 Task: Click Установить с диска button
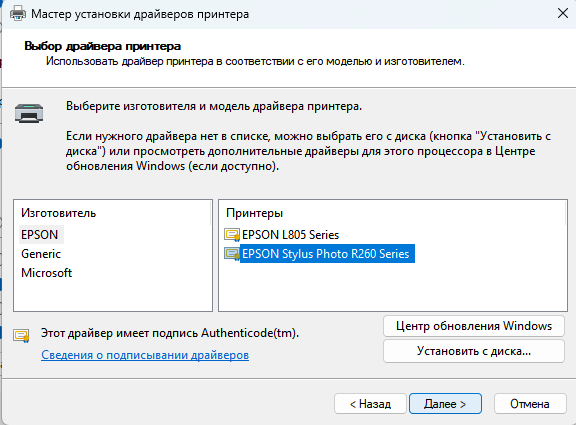tap(474, 351)
